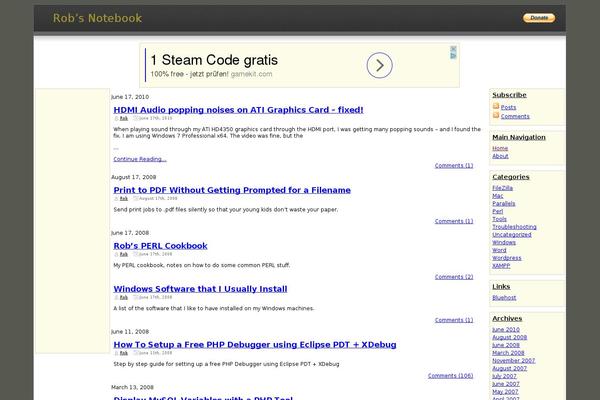Subscribe to Posts feed link
The height and width of the screenshot is (400, 600).
click(508, 108)
